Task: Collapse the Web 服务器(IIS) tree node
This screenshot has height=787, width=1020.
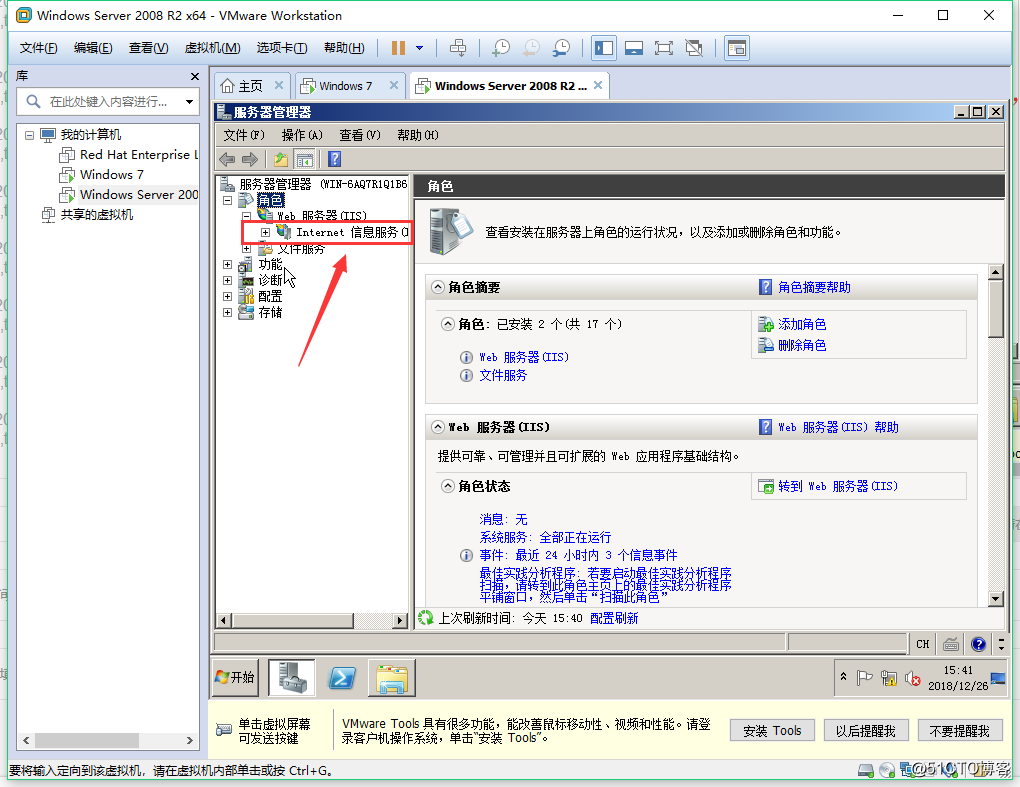Action: coord(247,216)
